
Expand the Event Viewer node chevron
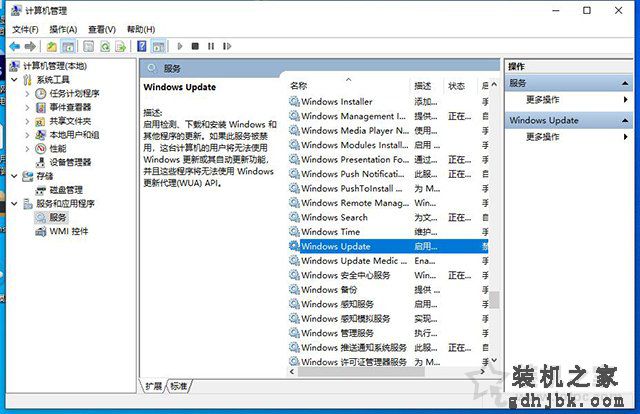click(x=28, y=107)
